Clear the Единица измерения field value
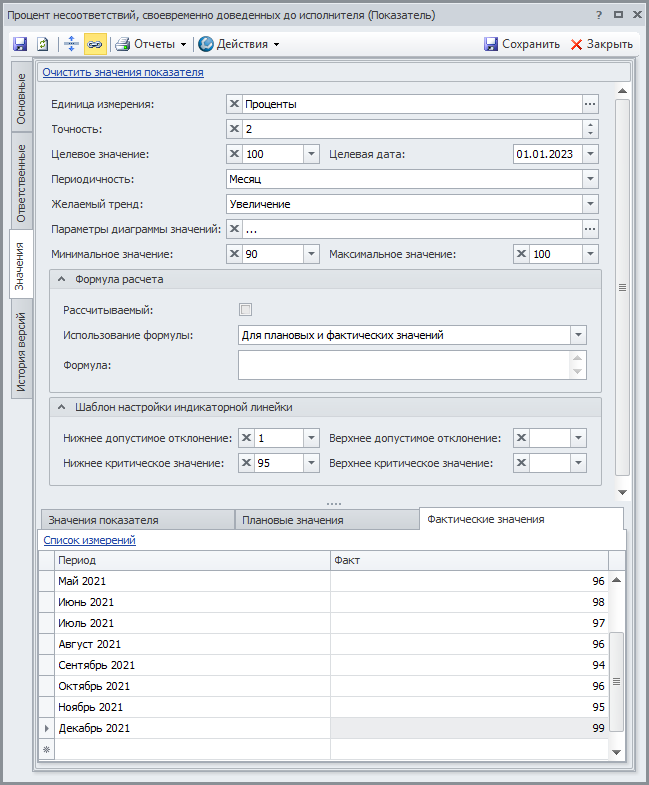The image size is (649, 785). coord(235,104)
